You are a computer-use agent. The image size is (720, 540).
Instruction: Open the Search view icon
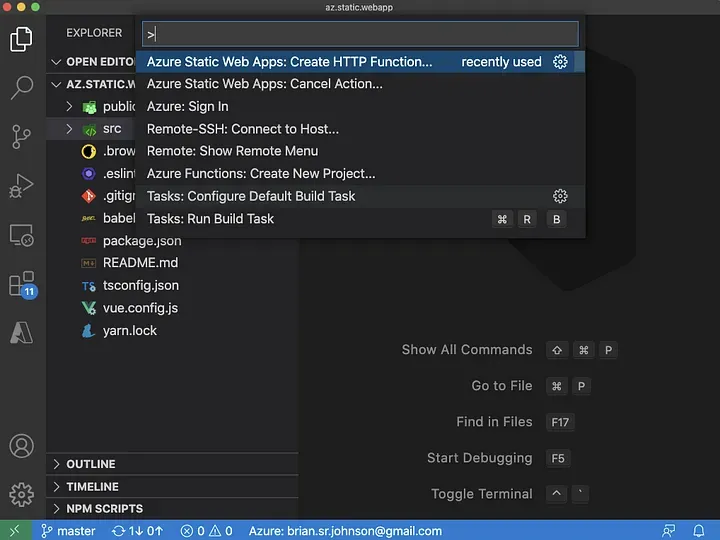21,87
